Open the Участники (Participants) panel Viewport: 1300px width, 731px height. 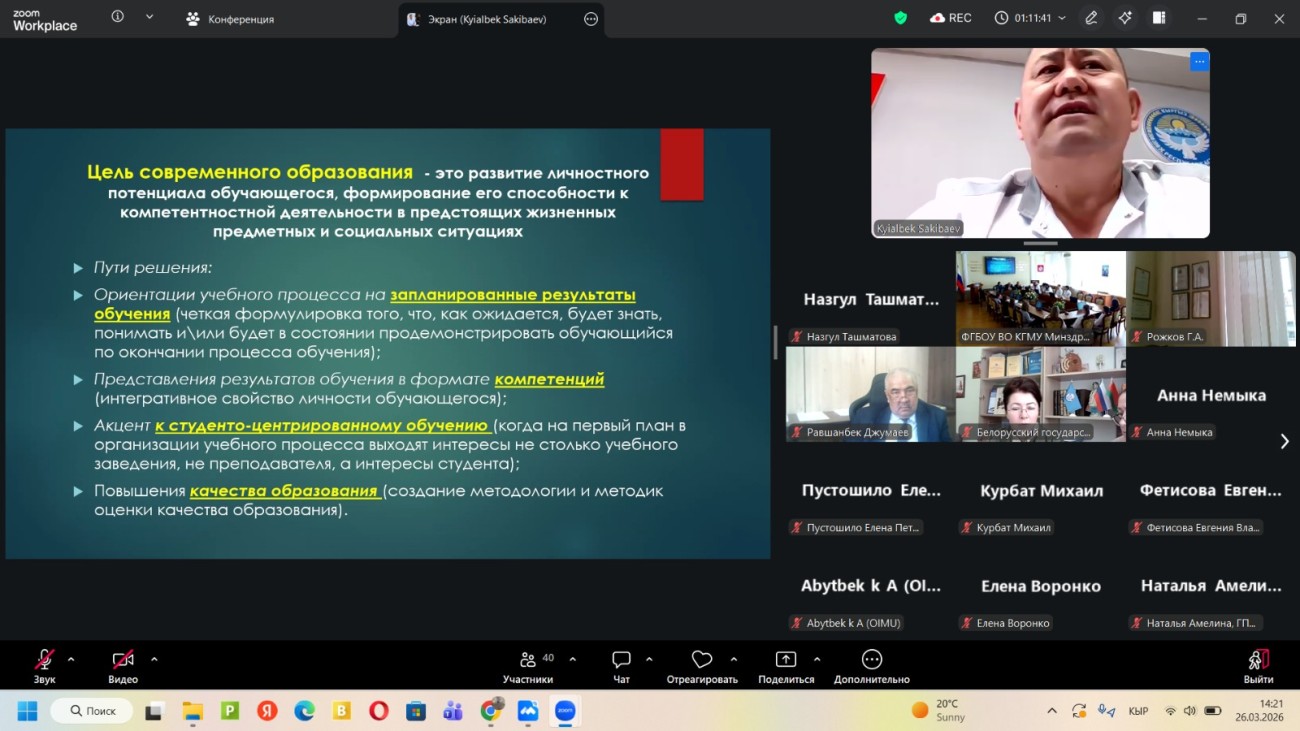click(x=528, y=663)
